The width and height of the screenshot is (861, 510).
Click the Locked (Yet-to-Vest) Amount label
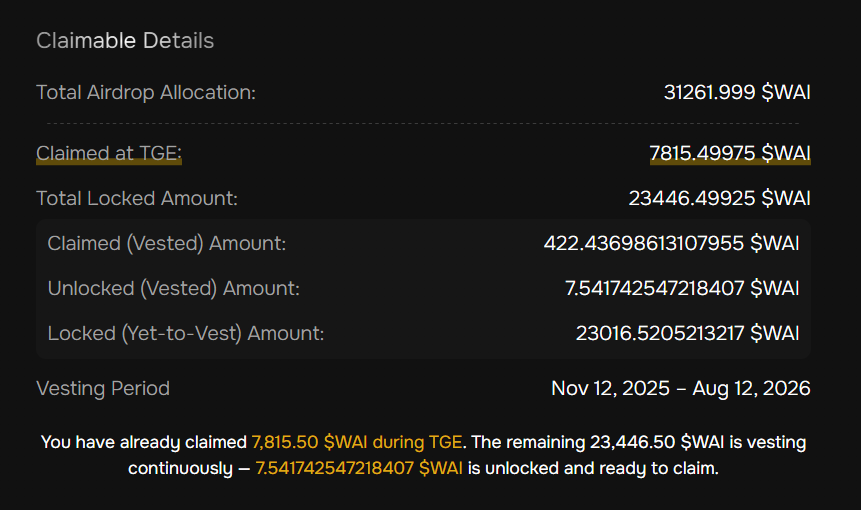[x=186, y=333]
